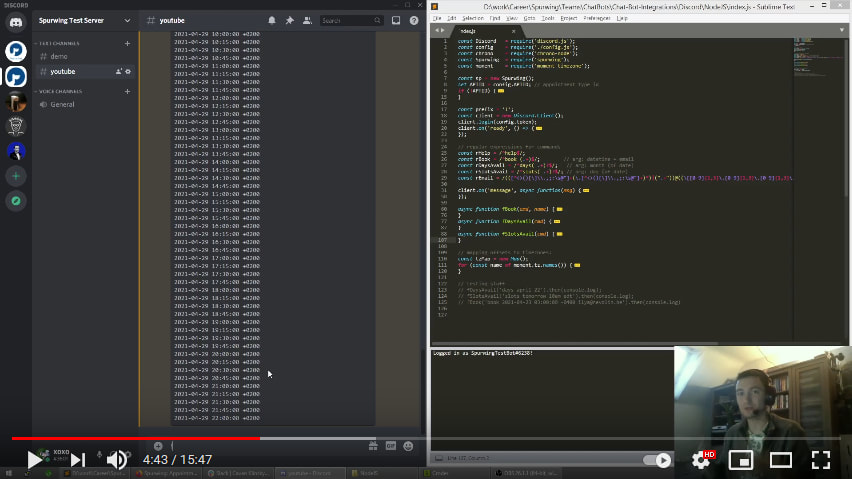Open pinned messages in Discord header

[290, 20]
